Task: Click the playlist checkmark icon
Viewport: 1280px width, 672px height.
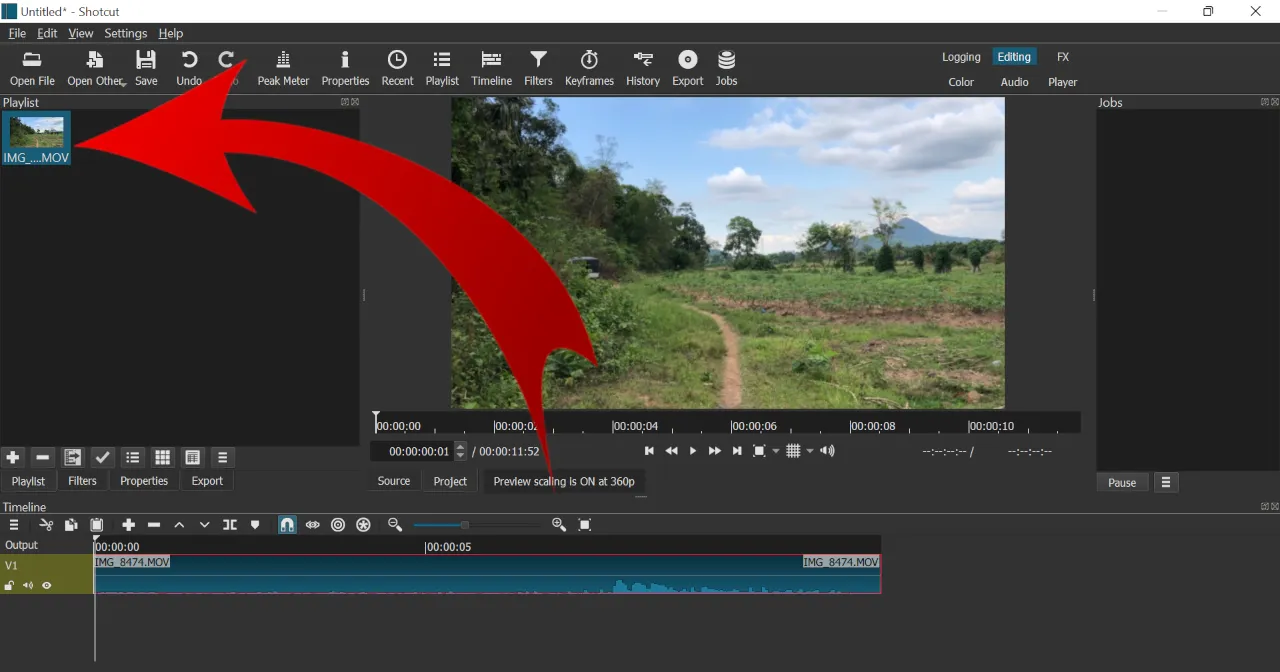Action: (x=103, y=457)
